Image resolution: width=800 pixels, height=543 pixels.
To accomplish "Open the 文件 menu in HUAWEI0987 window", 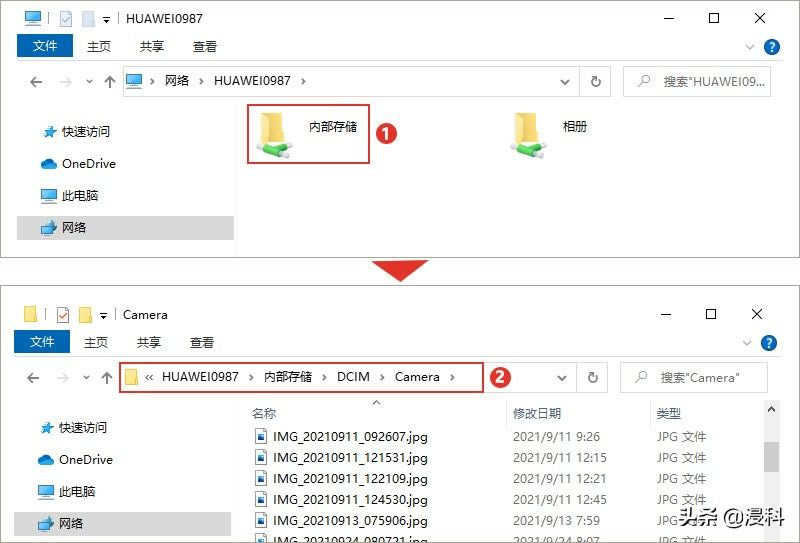I will tap(45, 46).
